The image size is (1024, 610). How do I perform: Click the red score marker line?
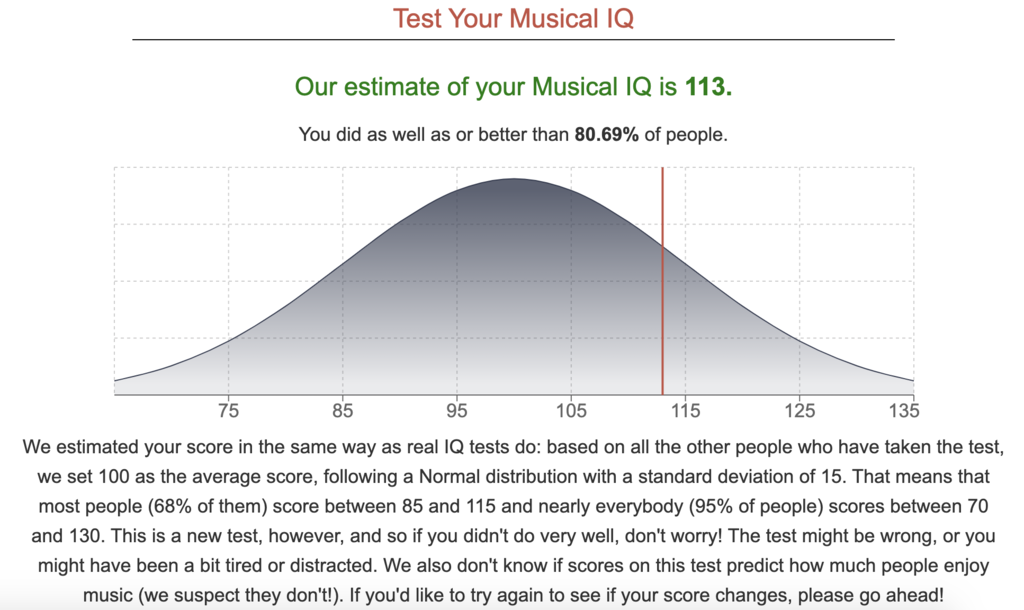pos(662,281)
